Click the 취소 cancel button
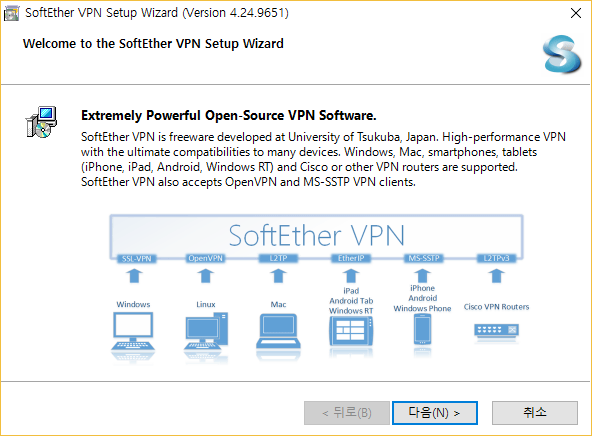Image resolution: width=592 pixels, height=436 pixels. pyautogui.click(x=535, y=413)
